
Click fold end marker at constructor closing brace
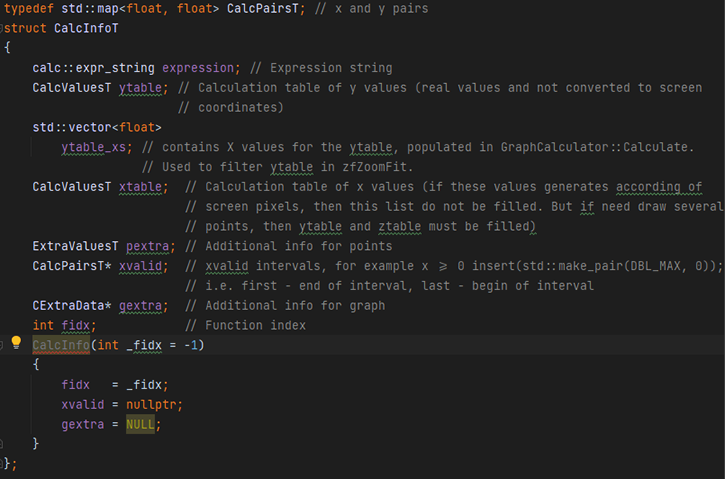(3, 442)
